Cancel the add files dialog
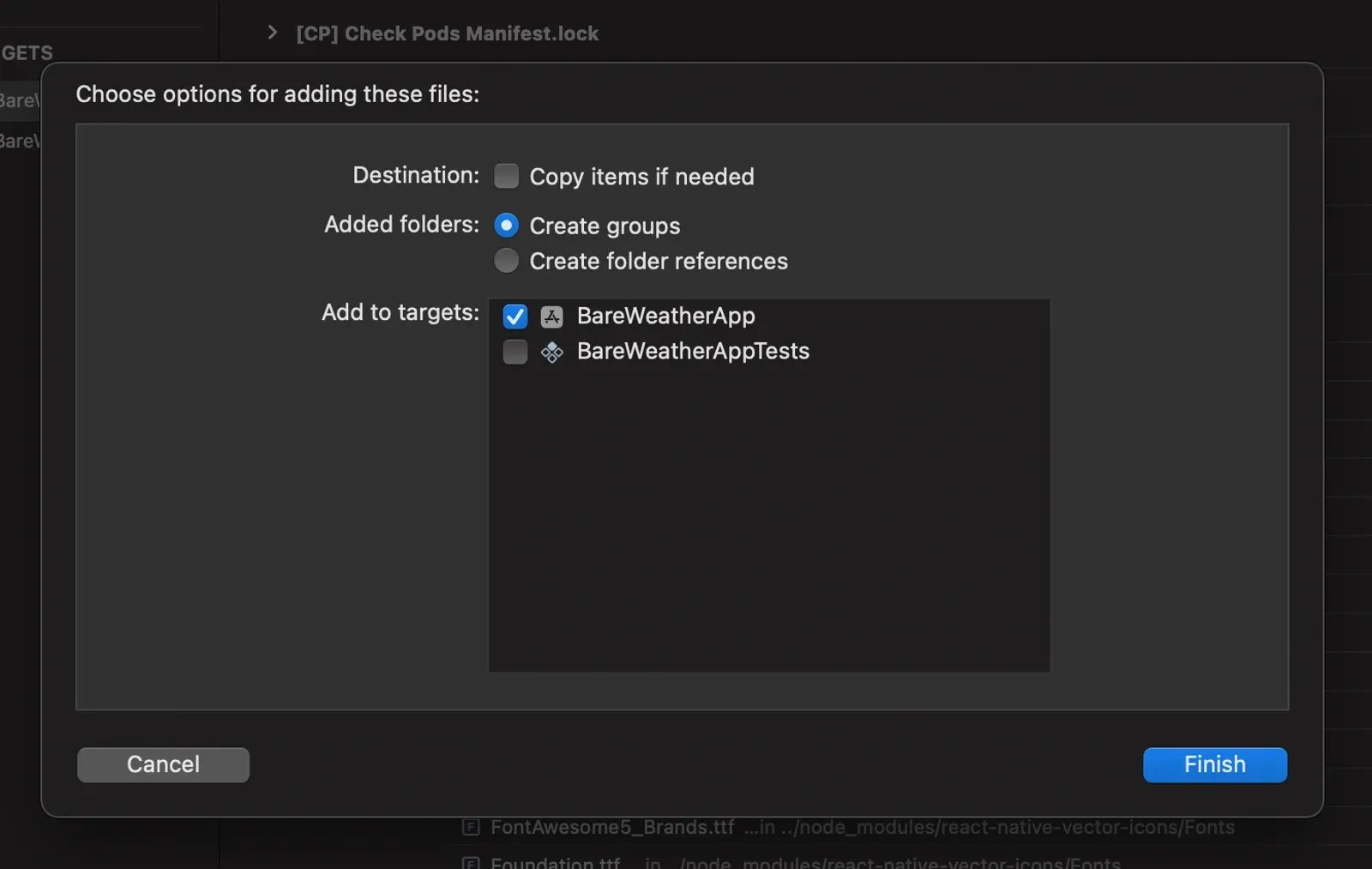 click(x=163, y=764)
